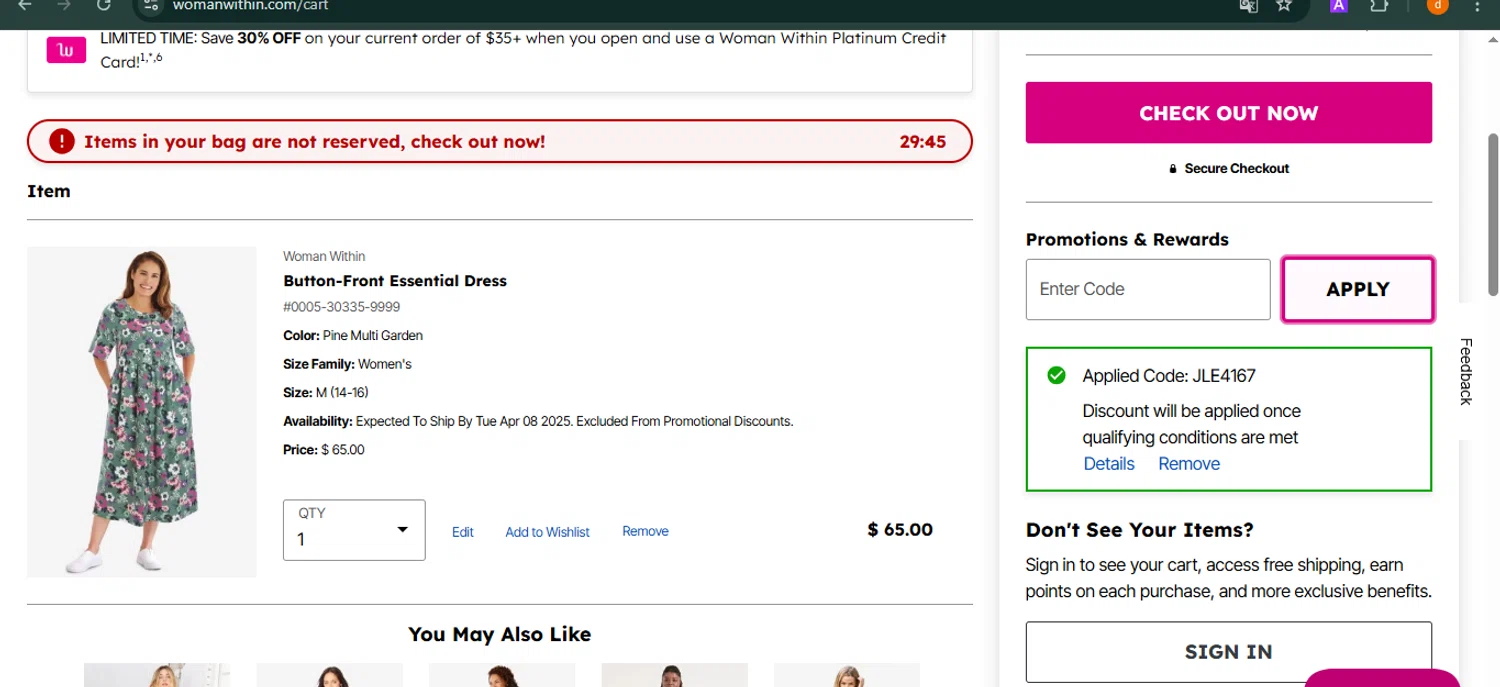
Task: Click the pink Woman Within card logo
Action: click(x=66, y=50)
